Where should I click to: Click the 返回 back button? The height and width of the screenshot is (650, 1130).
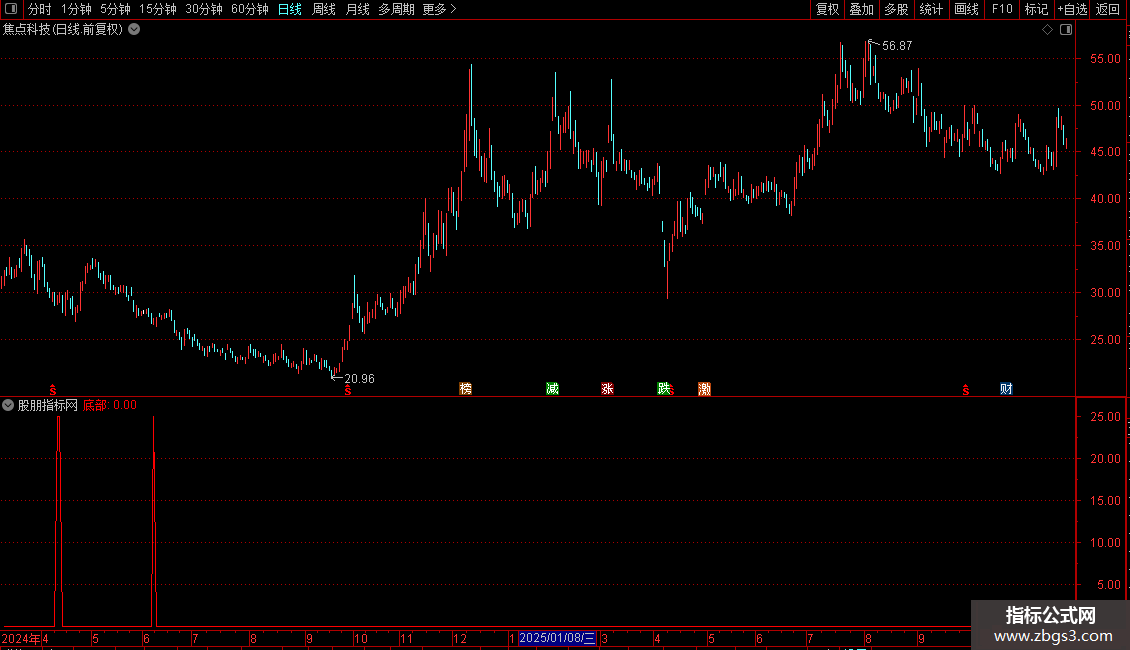[1108, 9]
